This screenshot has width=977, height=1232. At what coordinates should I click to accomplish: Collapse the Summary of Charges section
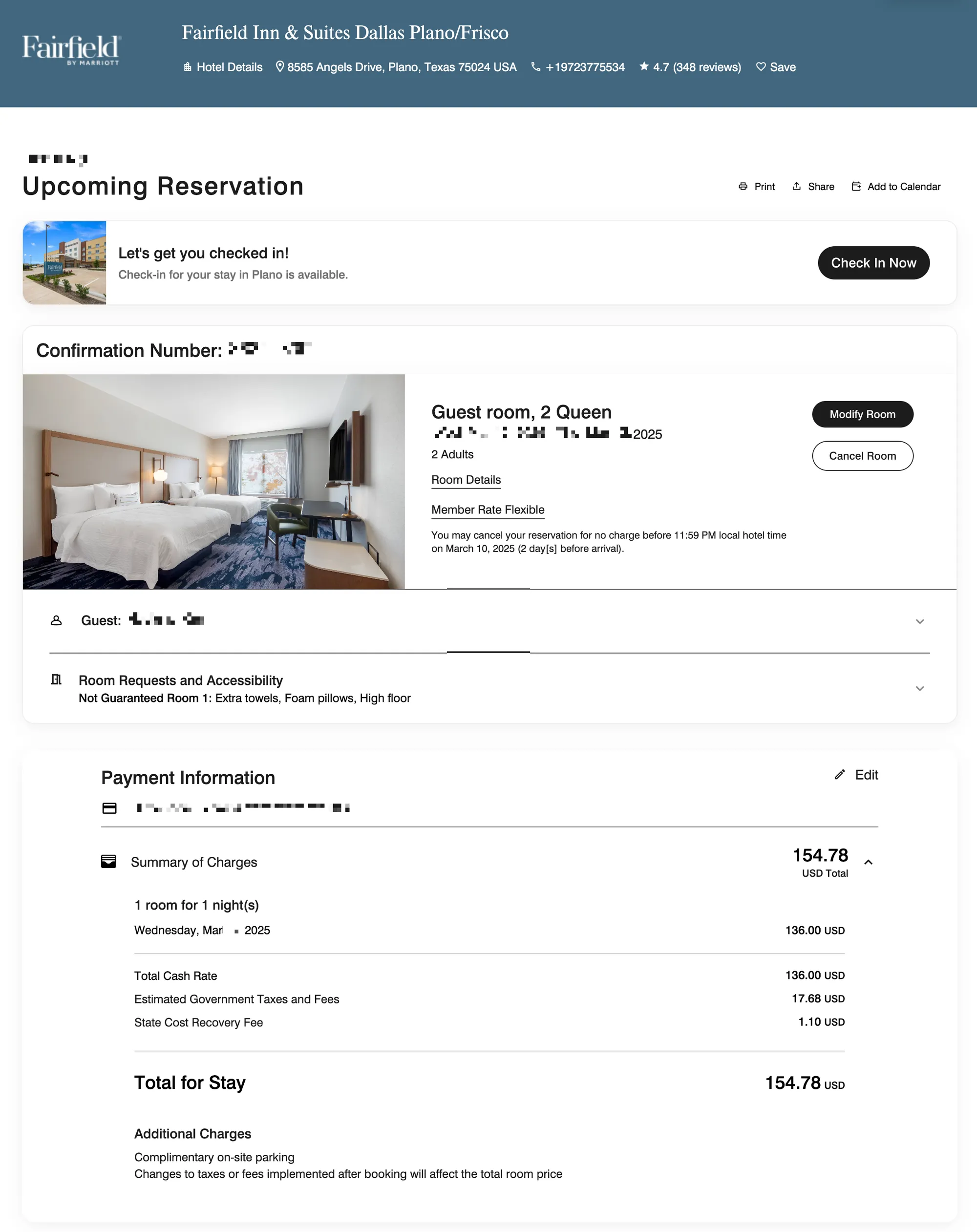pyautogui.click(x=869, y=862)
